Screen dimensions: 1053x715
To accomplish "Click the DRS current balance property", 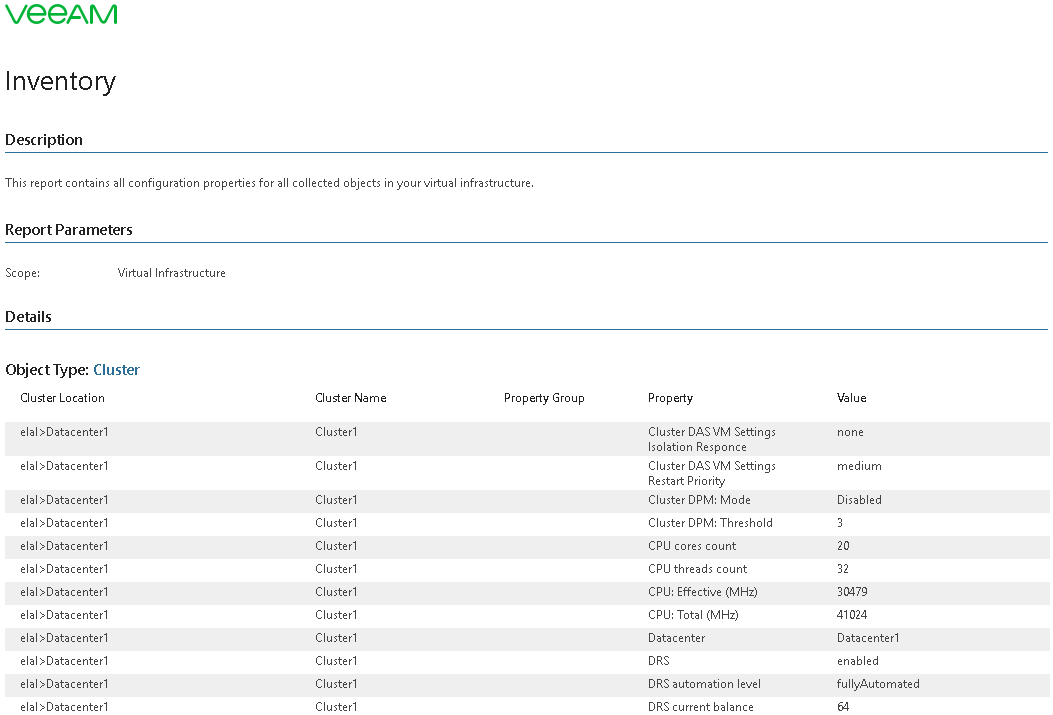I will click(x=701, y=707).
